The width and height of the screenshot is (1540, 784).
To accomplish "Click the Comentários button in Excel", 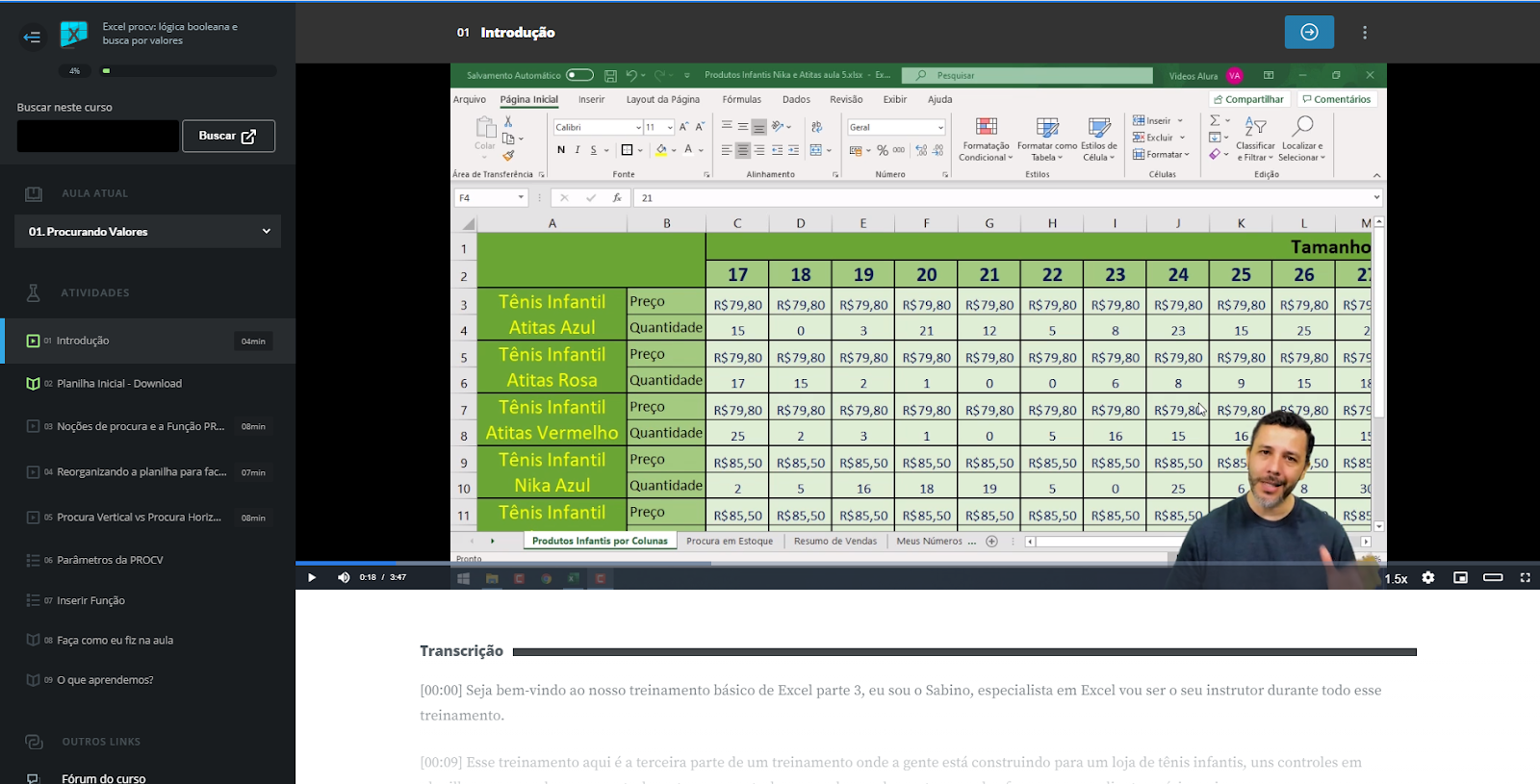I will 1336,99.
